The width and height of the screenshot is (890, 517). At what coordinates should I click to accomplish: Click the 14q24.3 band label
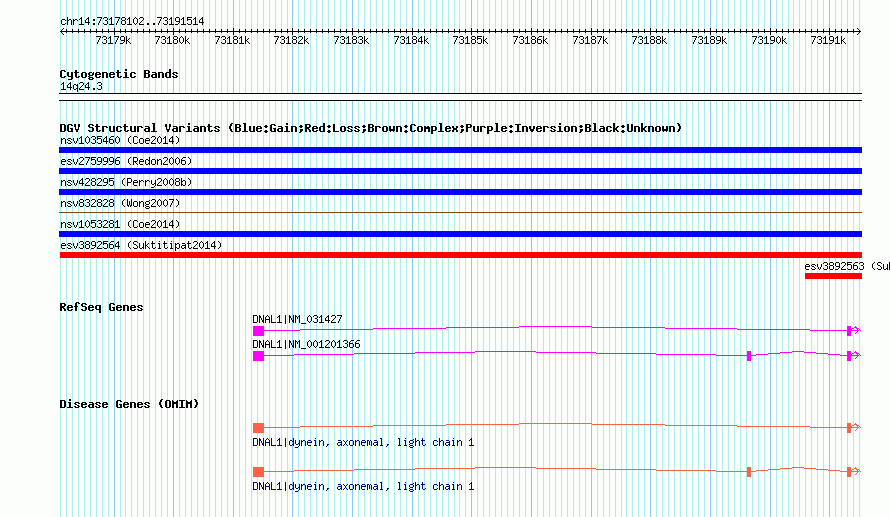81,86
